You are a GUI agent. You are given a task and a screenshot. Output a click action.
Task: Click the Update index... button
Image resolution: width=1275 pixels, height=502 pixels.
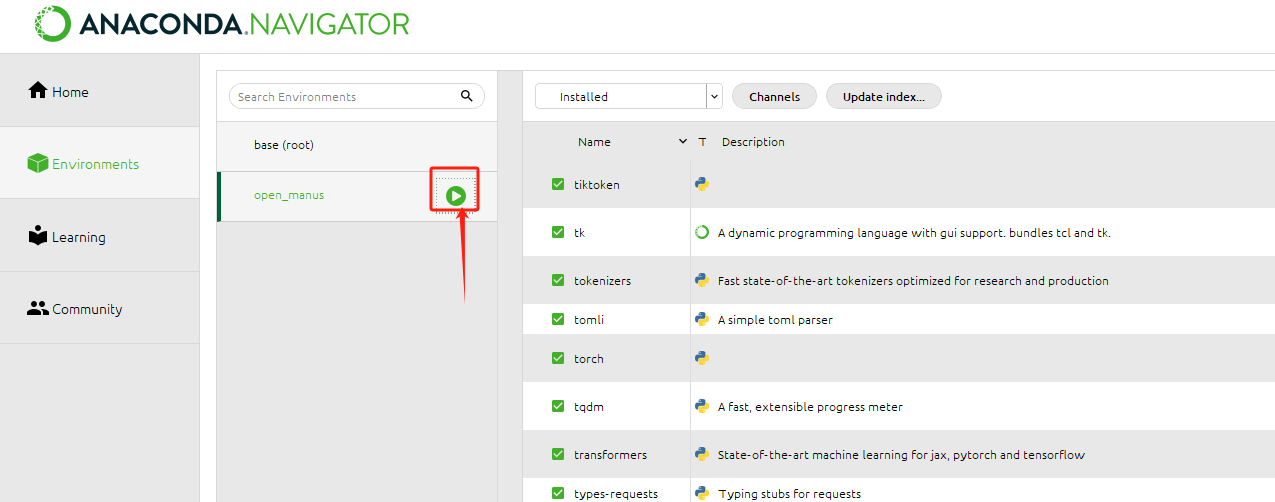pyautogui.click(x=884, y=97)
